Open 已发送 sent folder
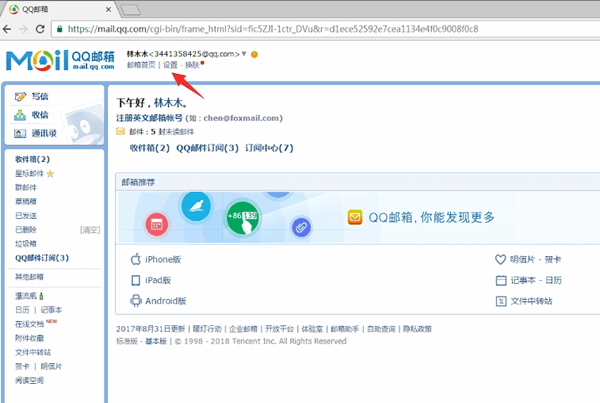600x403 pixels. [x=26, y=216]
